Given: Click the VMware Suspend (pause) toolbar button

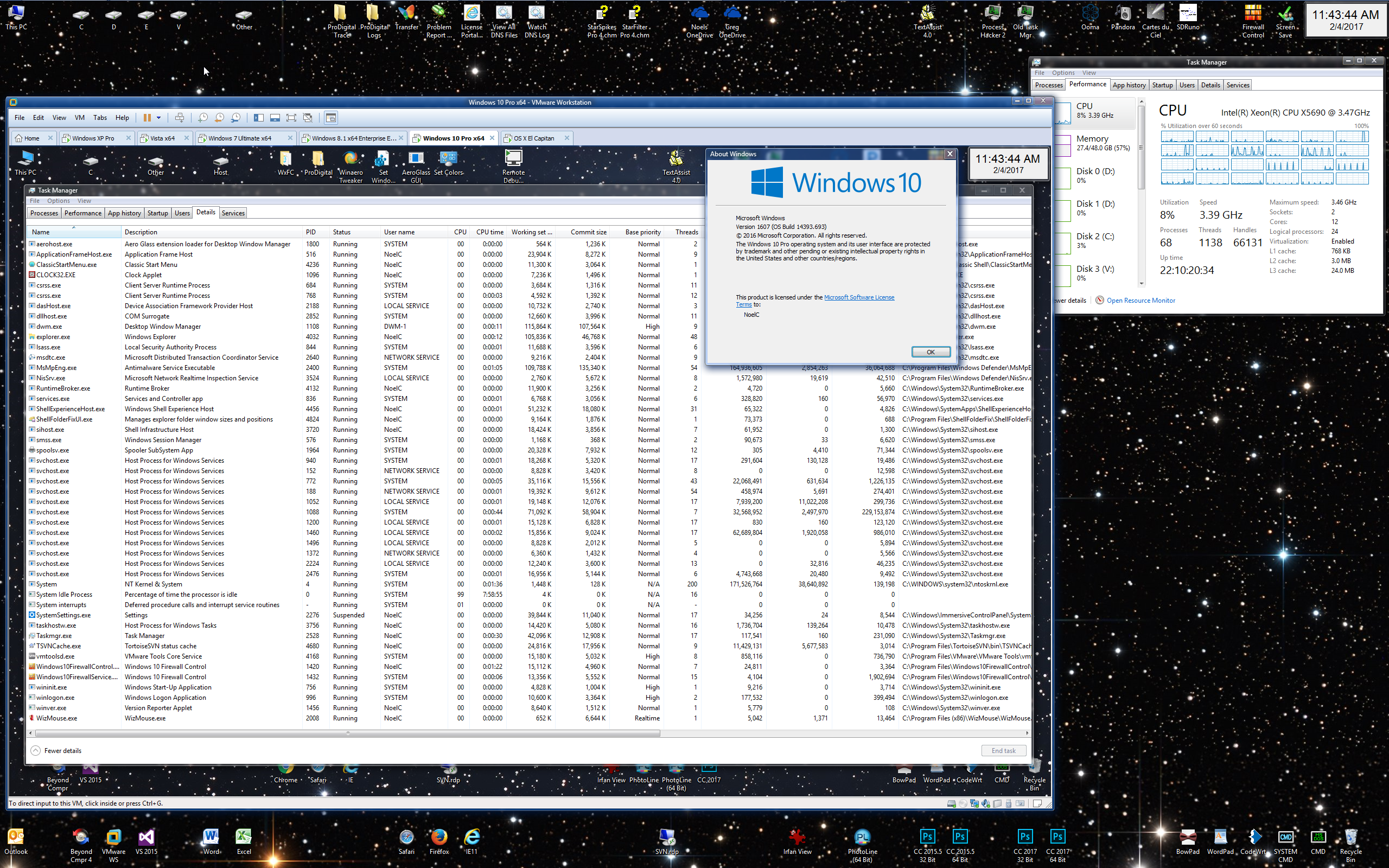Looking at the screenshot, I should point(147,118).
